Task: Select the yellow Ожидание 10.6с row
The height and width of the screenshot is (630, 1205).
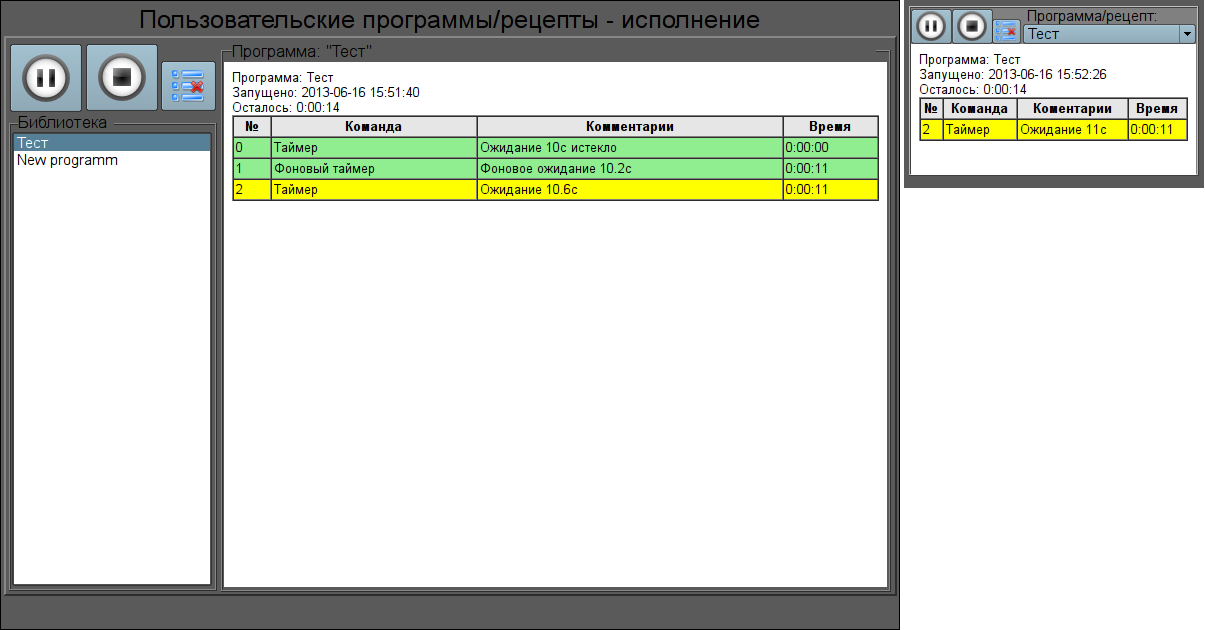Action: [629, 190]
